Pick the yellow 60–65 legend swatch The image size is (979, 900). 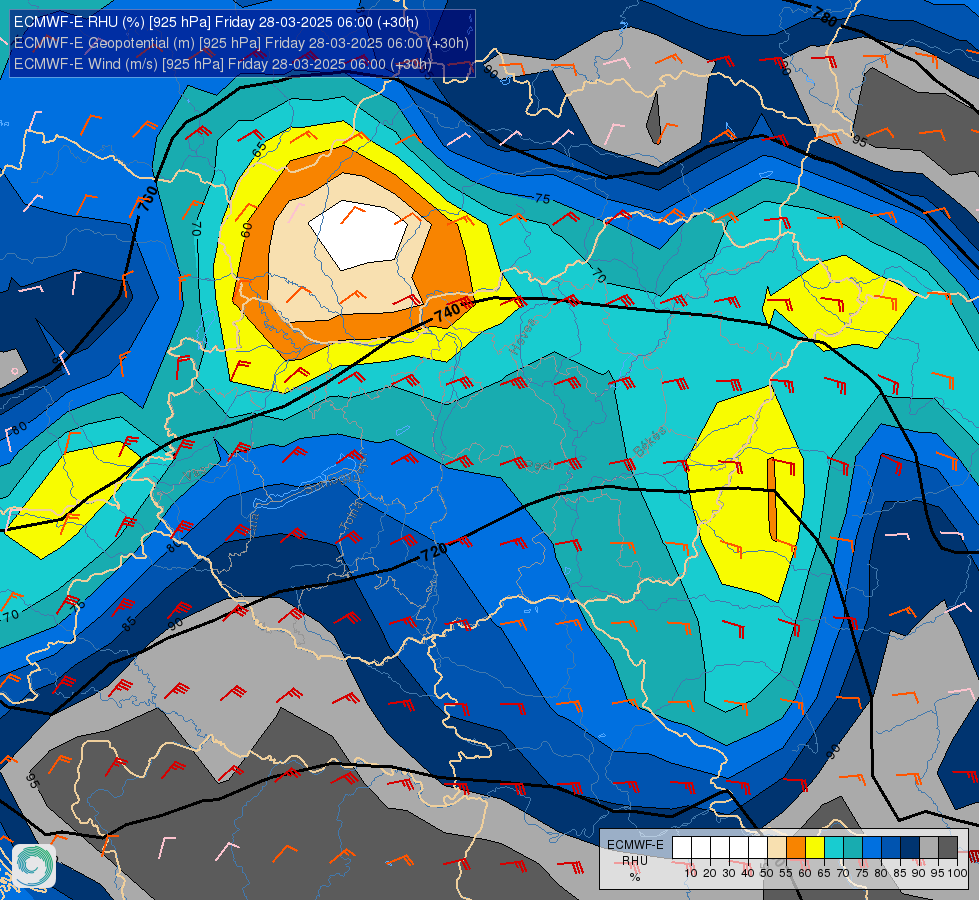point(815,847)
